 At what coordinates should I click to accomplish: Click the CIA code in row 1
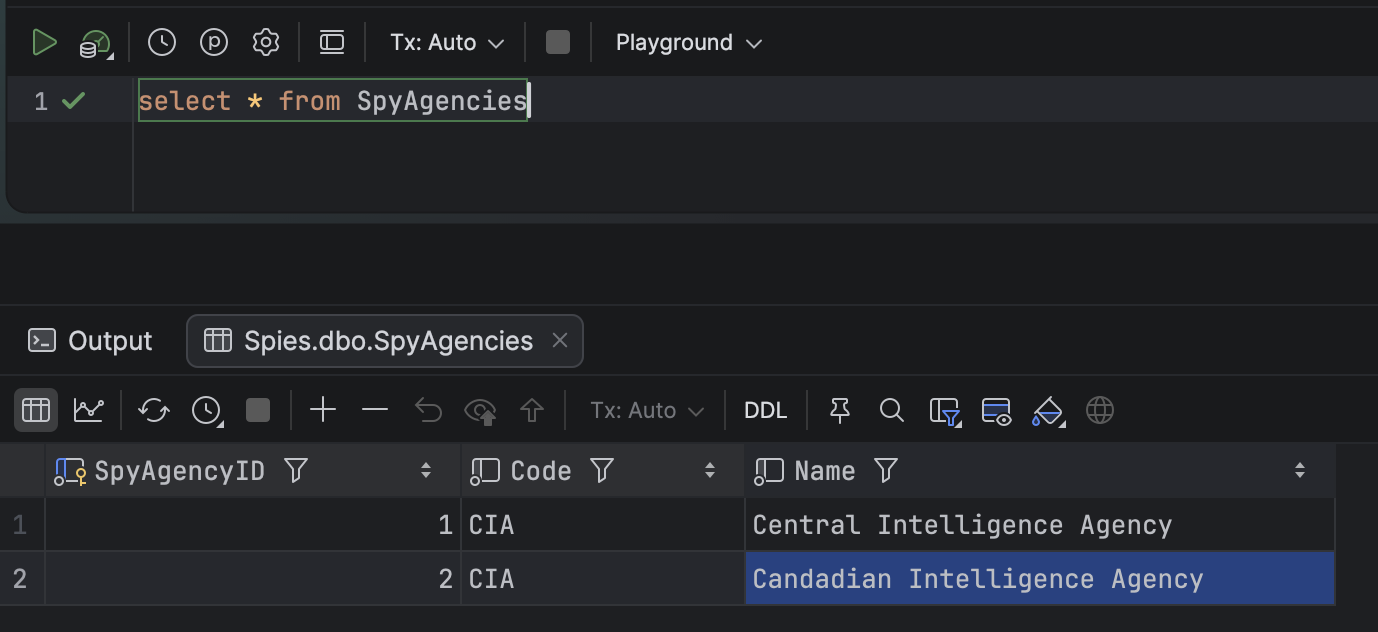tap(603, 525)
